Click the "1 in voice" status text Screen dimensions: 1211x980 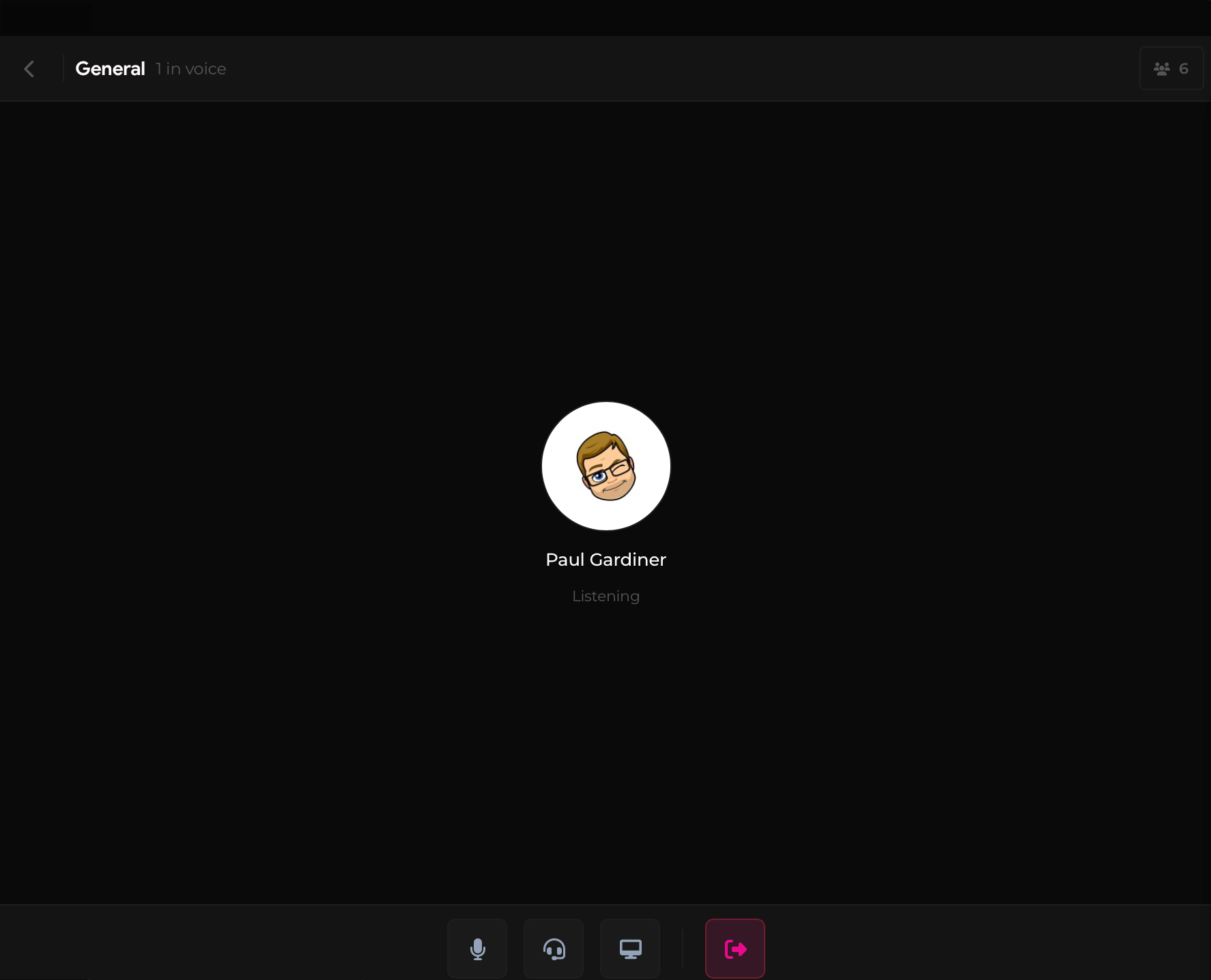click(x=191, y=69)
